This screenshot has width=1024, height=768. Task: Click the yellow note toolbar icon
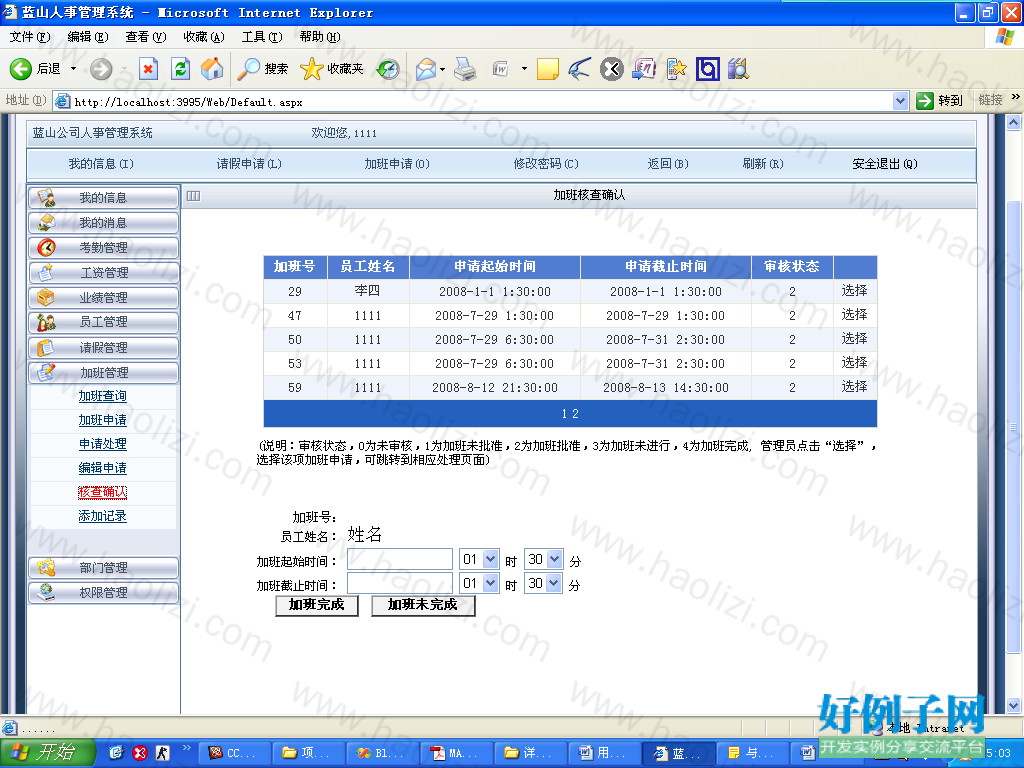coord(547,69)
